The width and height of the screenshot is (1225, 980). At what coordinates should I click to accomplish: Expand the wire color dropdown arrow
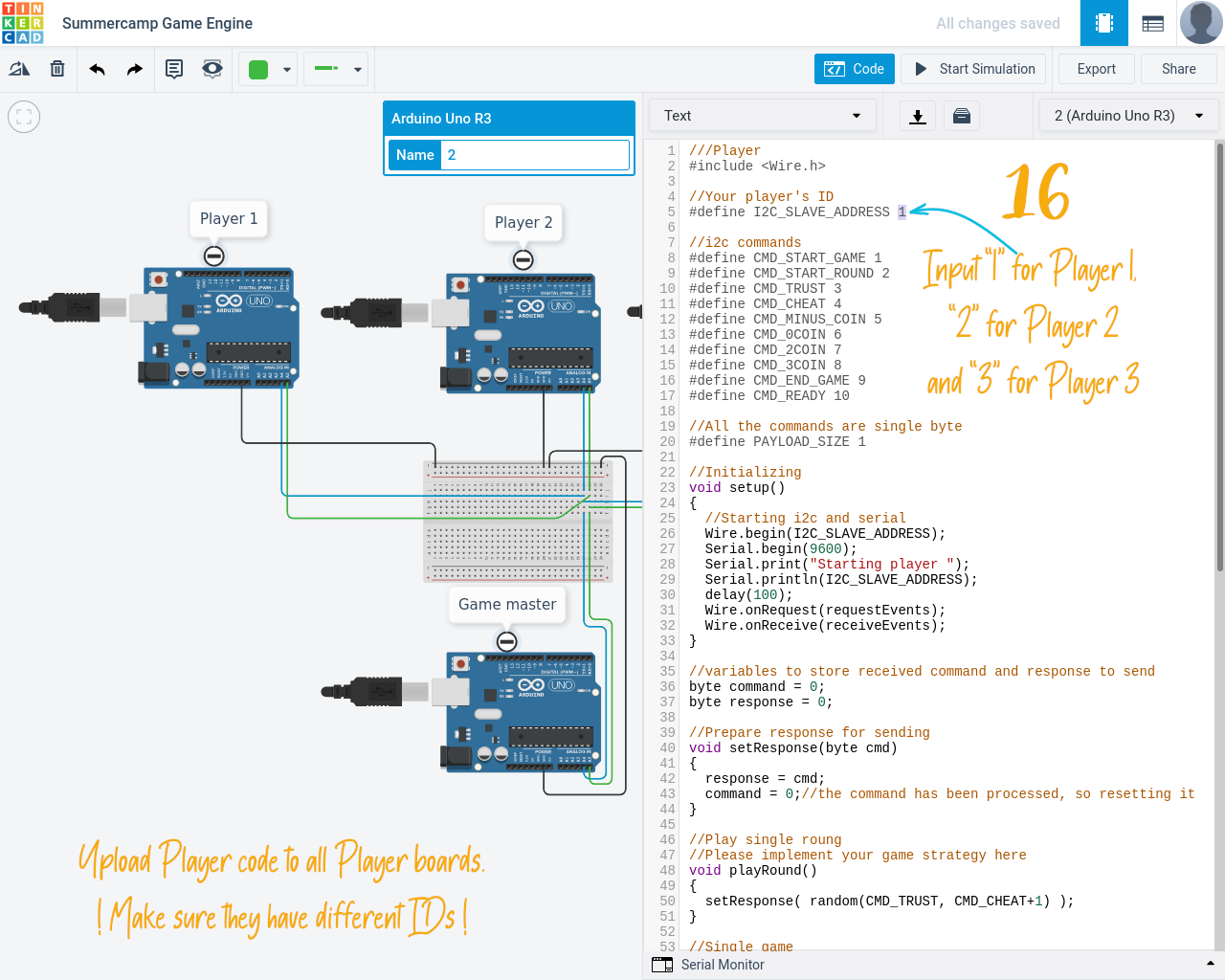287,69
